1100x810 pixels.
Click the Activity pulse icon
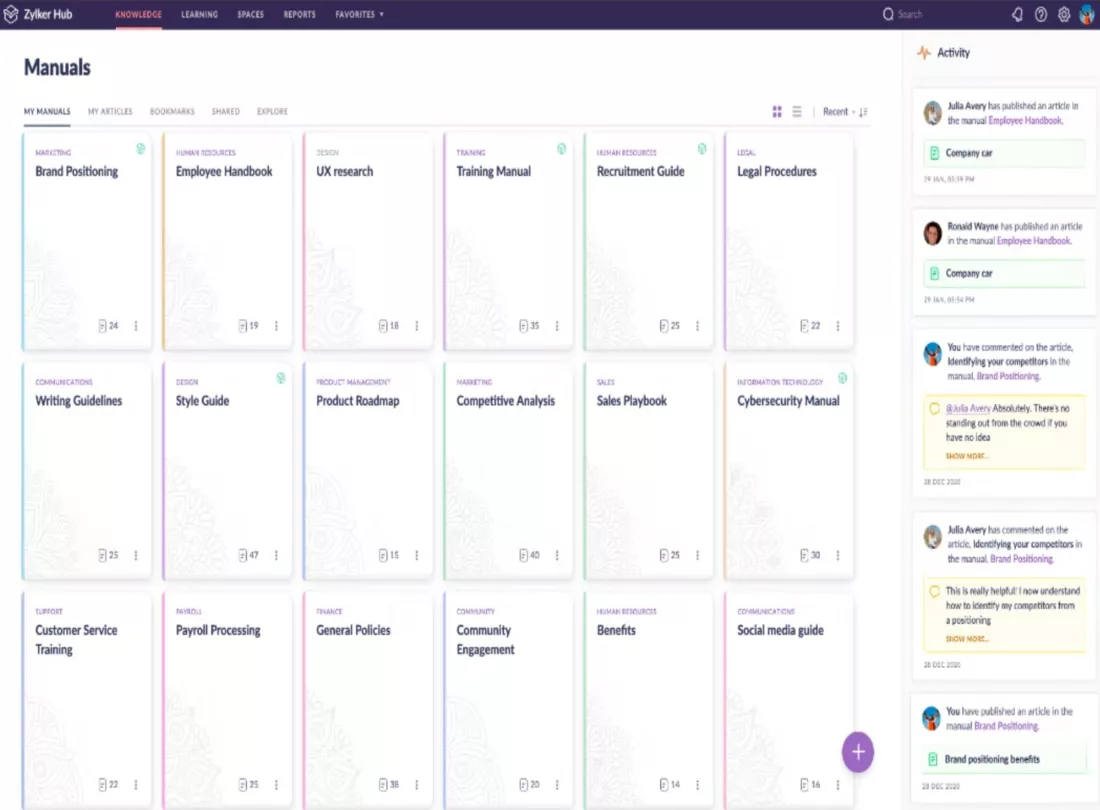click(x=922, y=52)
